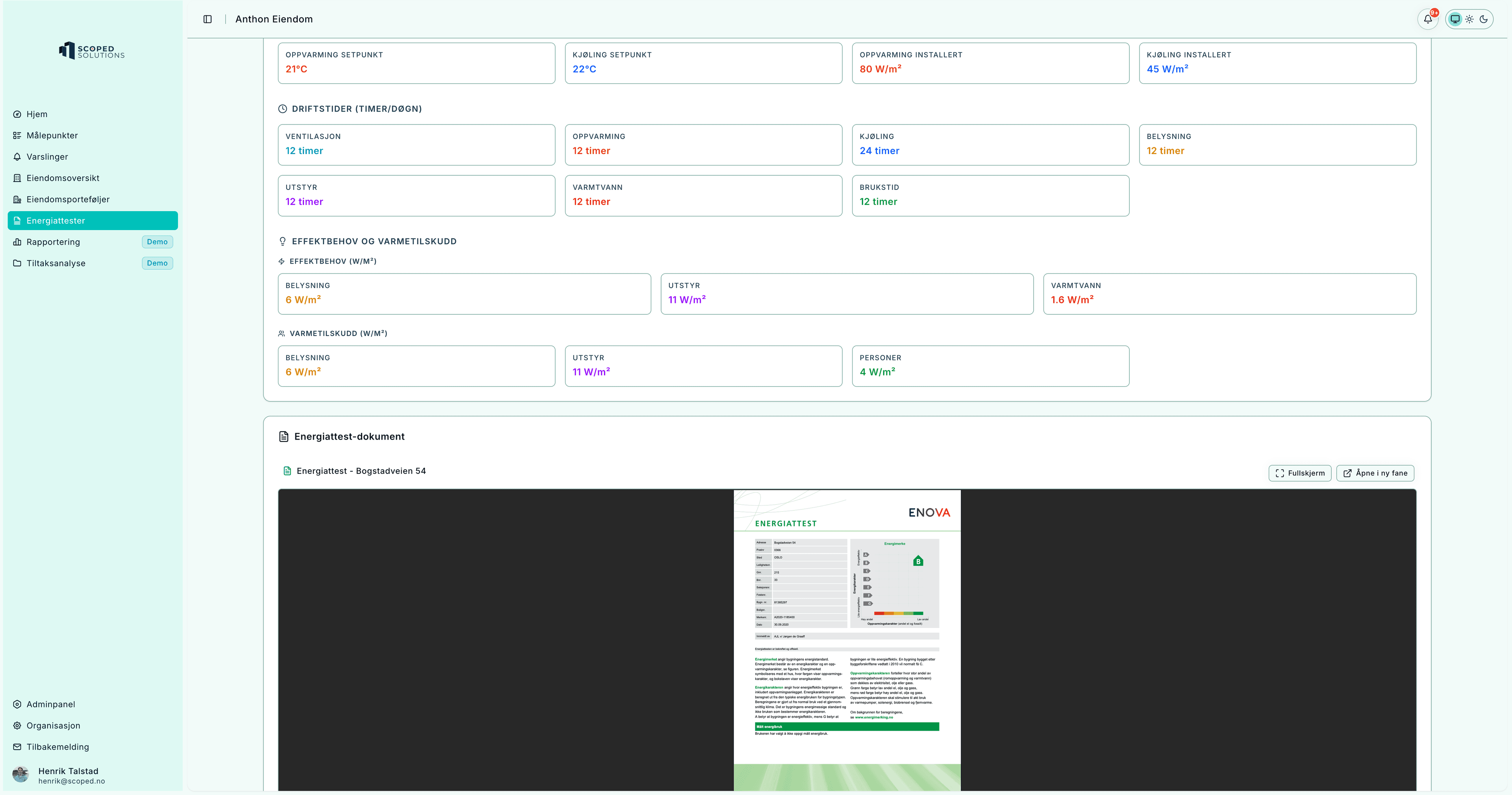
Task: Click the Åpne i ny fane button
Action: (x=1375, y=473)
